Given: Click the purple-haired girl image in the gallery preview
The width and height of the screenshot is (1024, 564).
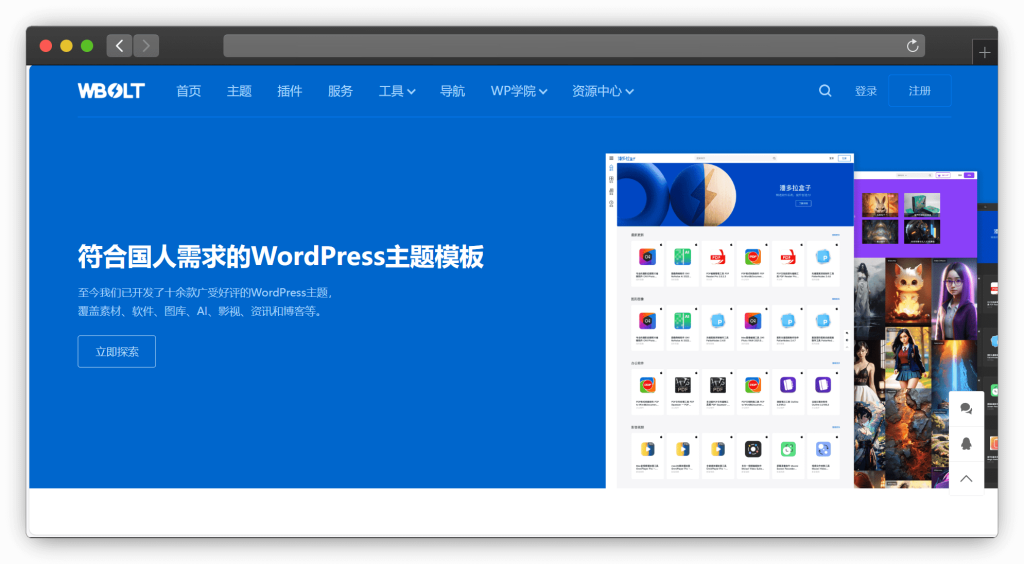Looking at the screenshot, I should [x=953, y=298].
